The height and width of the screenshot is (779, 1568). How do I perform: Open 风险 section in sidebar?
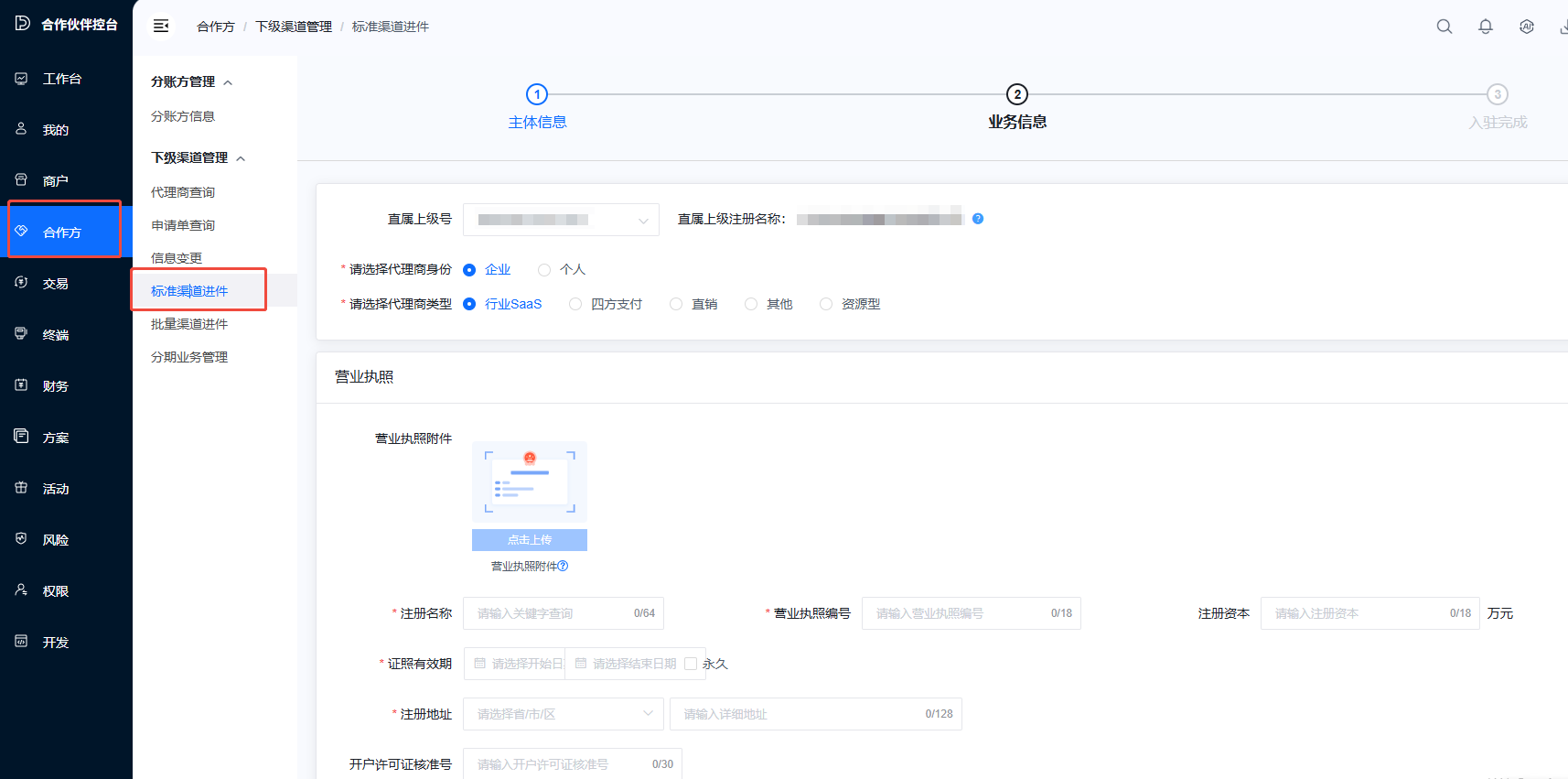point(55,540)
